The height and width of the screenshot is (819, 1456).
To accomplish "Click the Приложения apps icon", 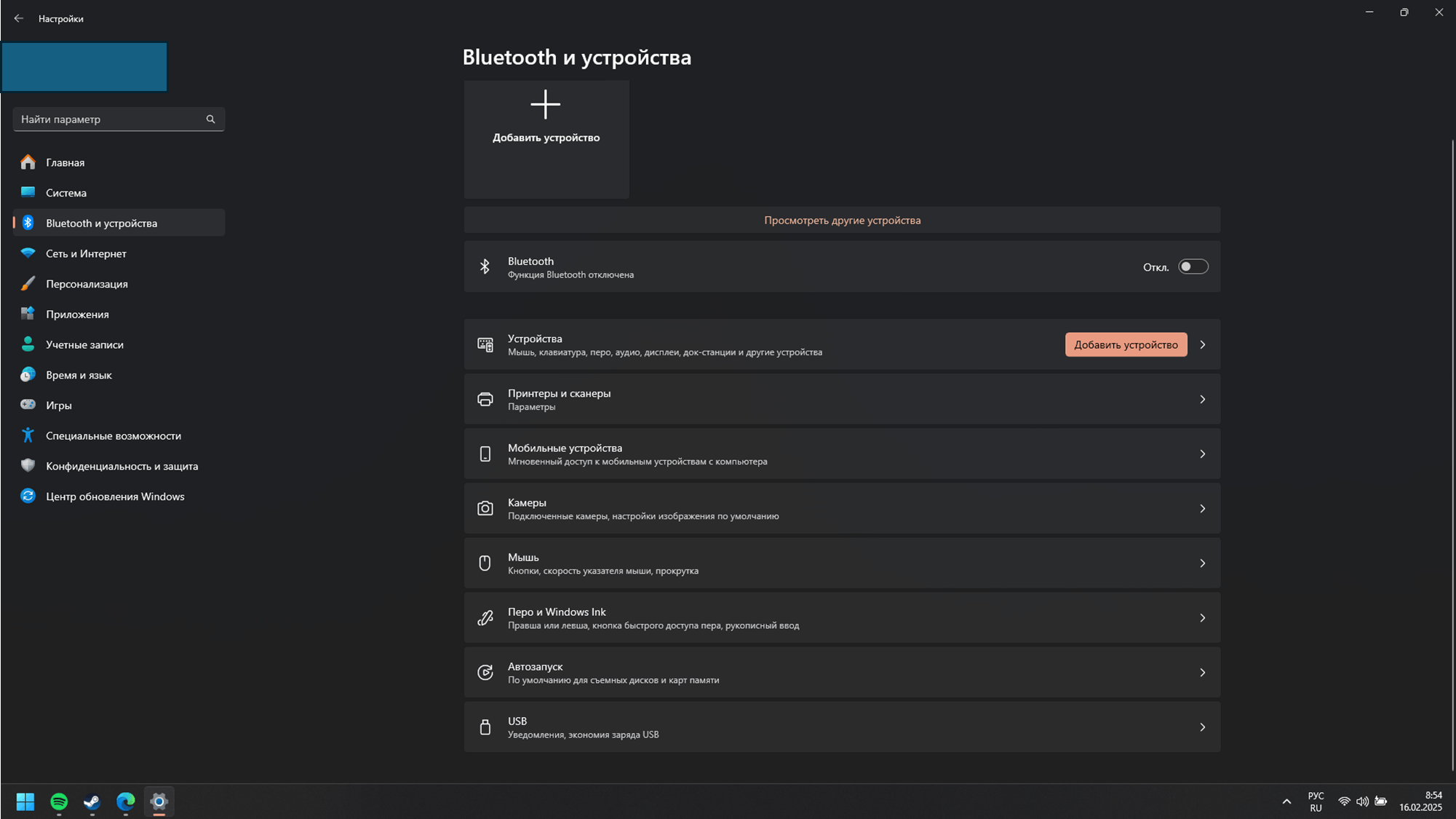I will pyautogui.click(x=28, y=314).
